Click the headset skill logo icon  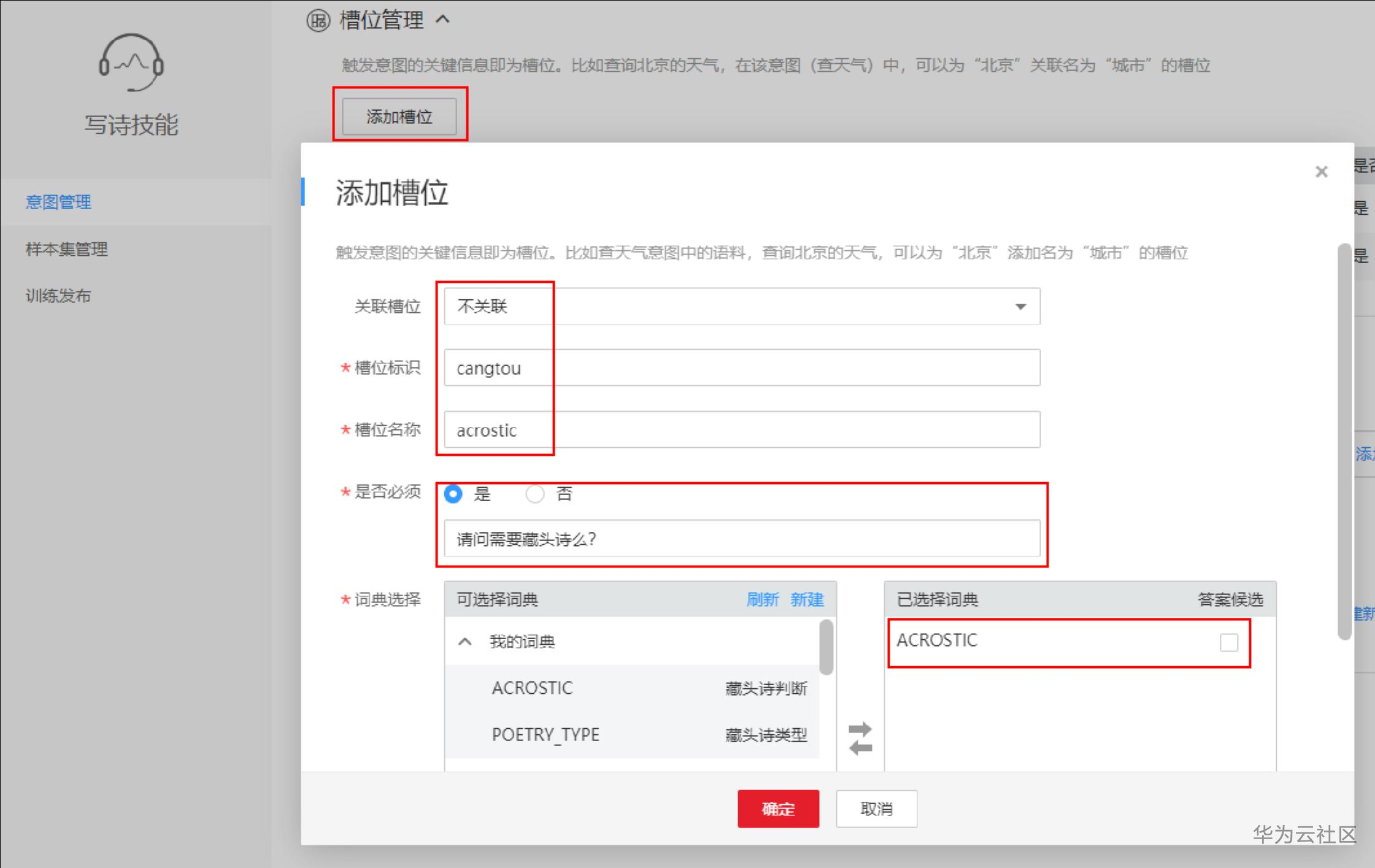[x=131, y=63]
